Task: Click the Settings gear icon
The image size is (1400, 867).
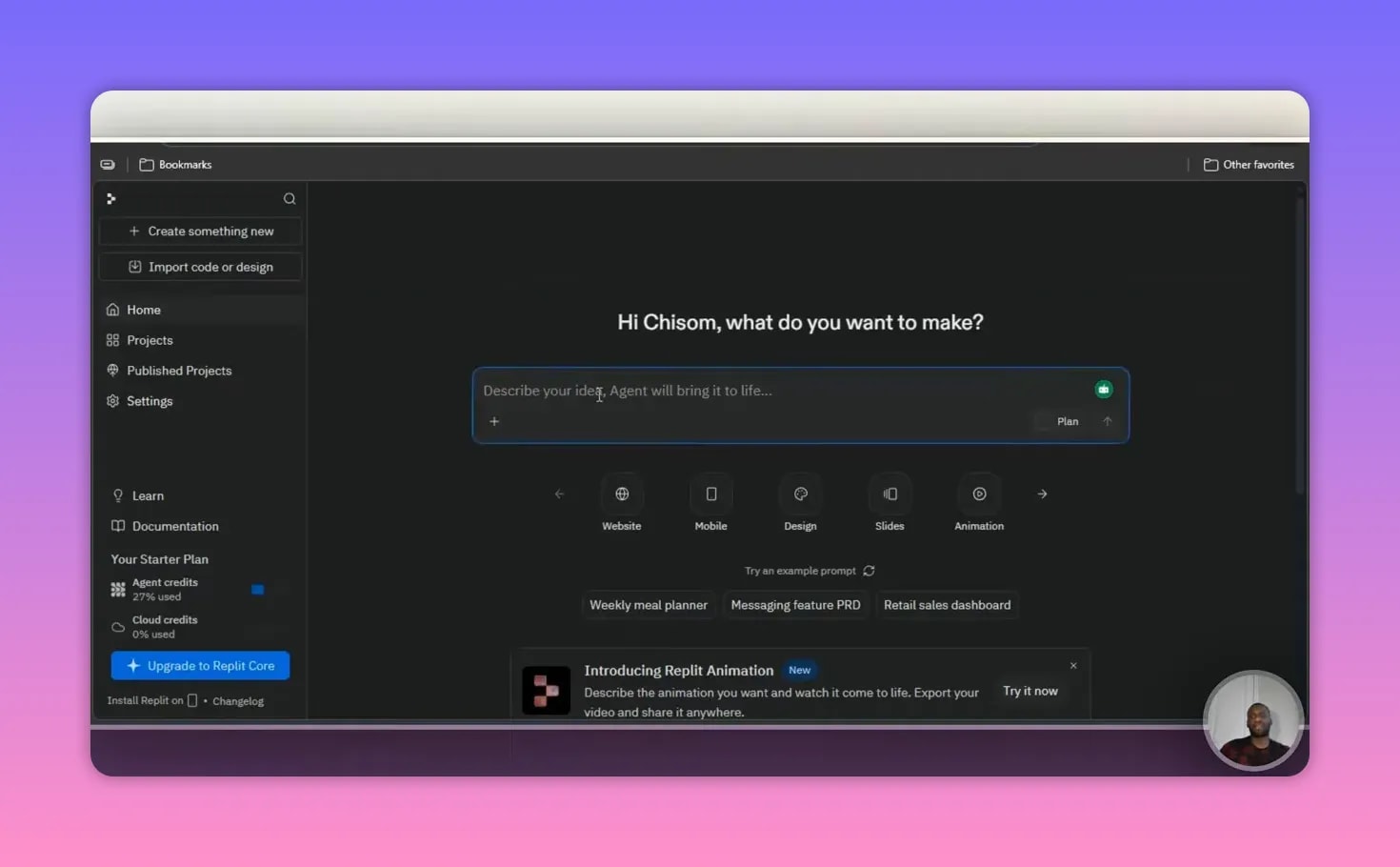Action: point(113,401)
